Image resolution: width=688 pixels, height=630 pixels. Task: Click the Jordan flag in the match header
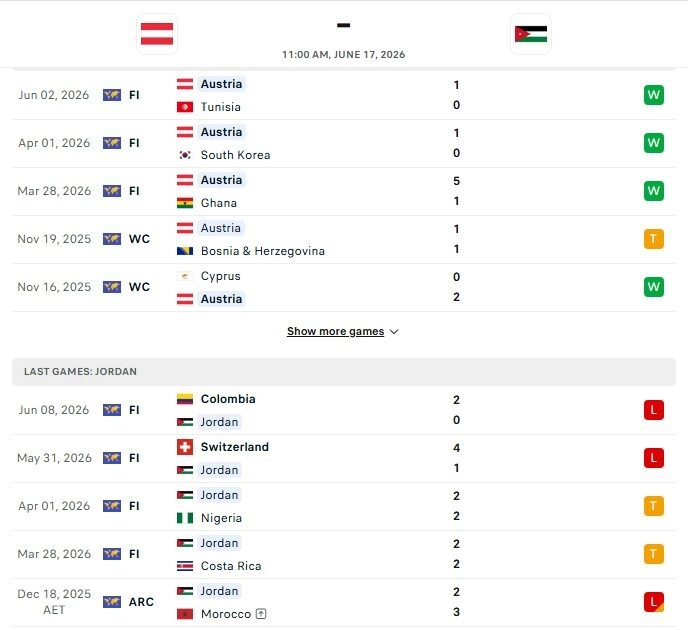pos(531,34)
